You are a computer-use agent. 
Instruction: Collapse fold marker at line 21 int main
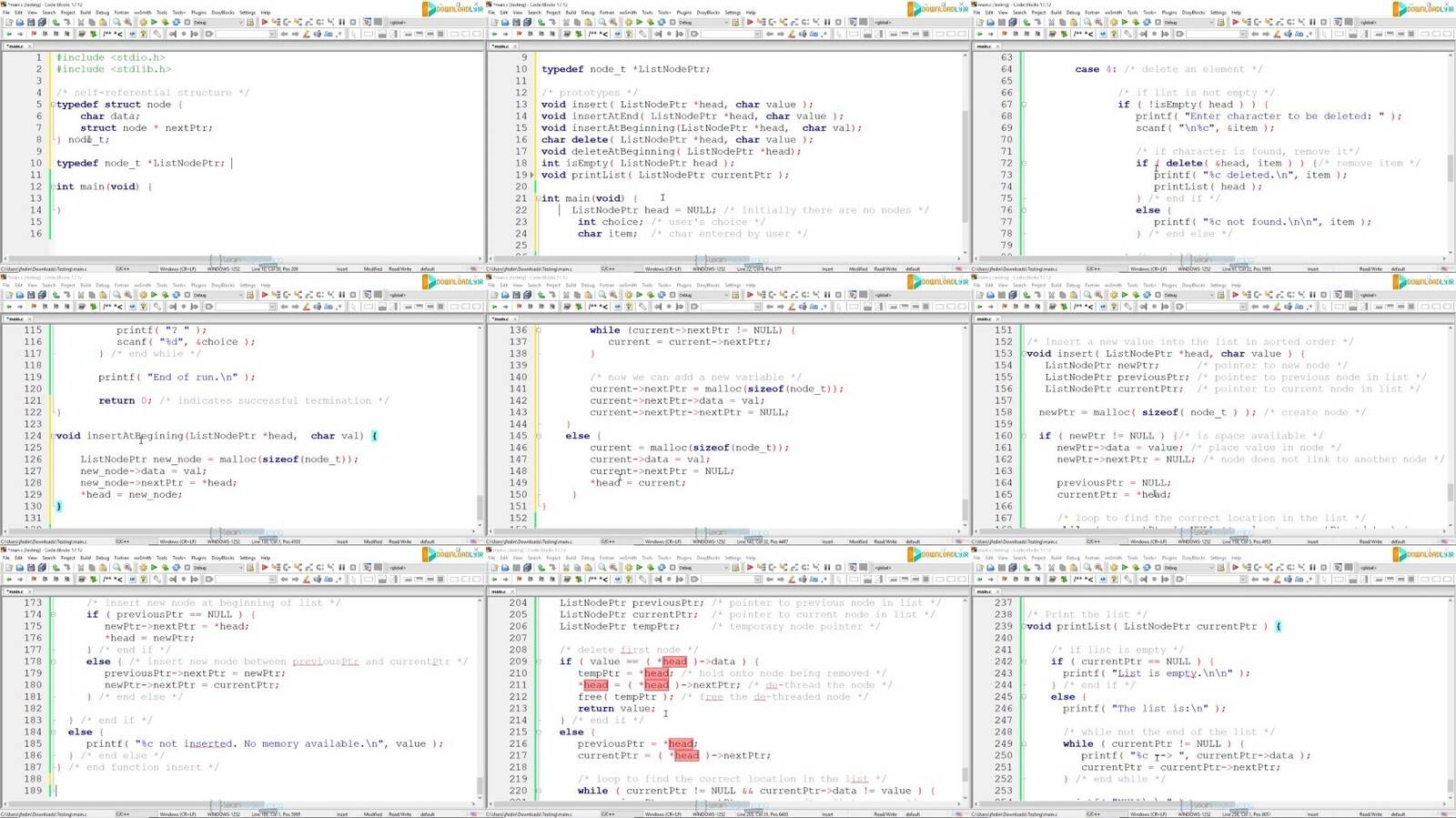tap(538, 198)
